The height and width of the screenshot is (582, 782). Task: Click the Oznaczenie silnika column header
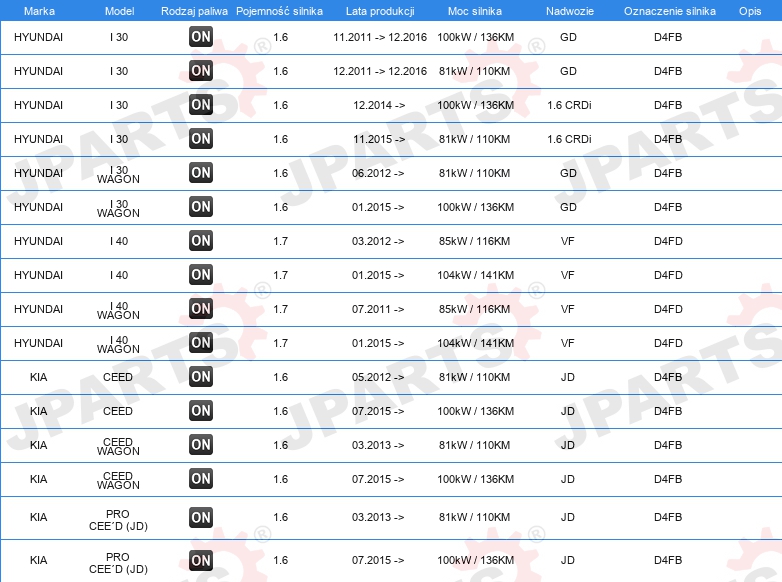click(x=669, y=11)
